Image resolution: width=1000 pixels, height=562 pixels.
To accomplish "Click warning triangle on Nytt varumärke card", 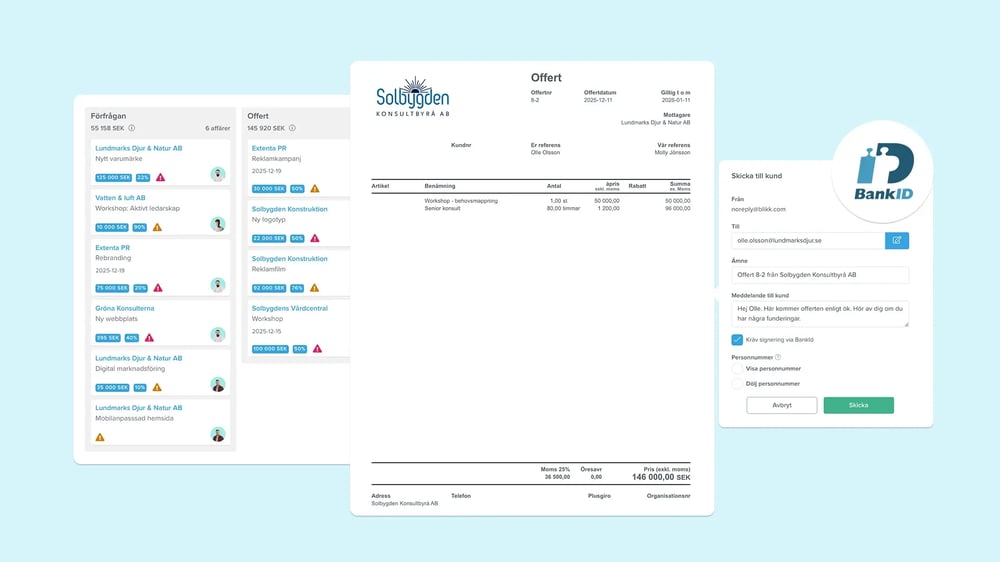I will tap(160, 177).
